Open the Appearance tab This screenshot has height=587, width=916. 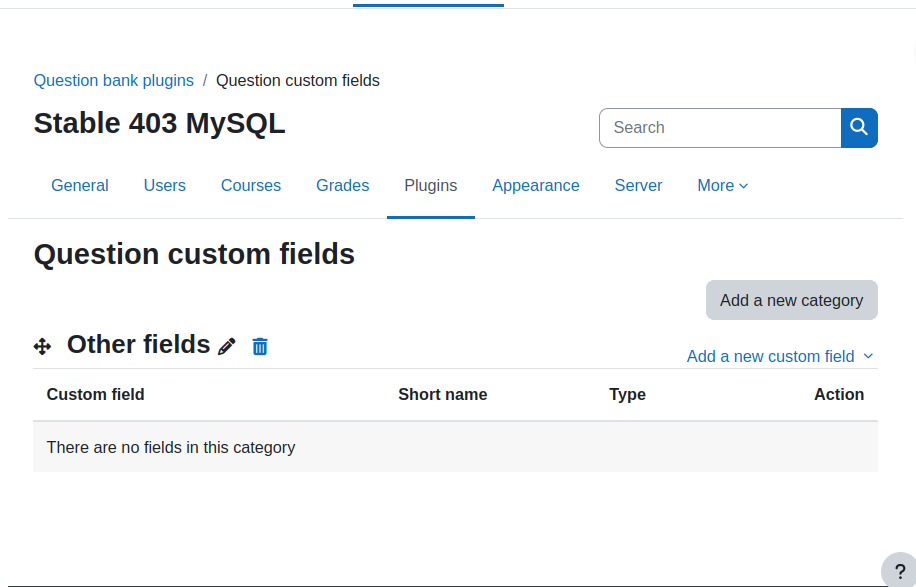[x=536, y=186]
